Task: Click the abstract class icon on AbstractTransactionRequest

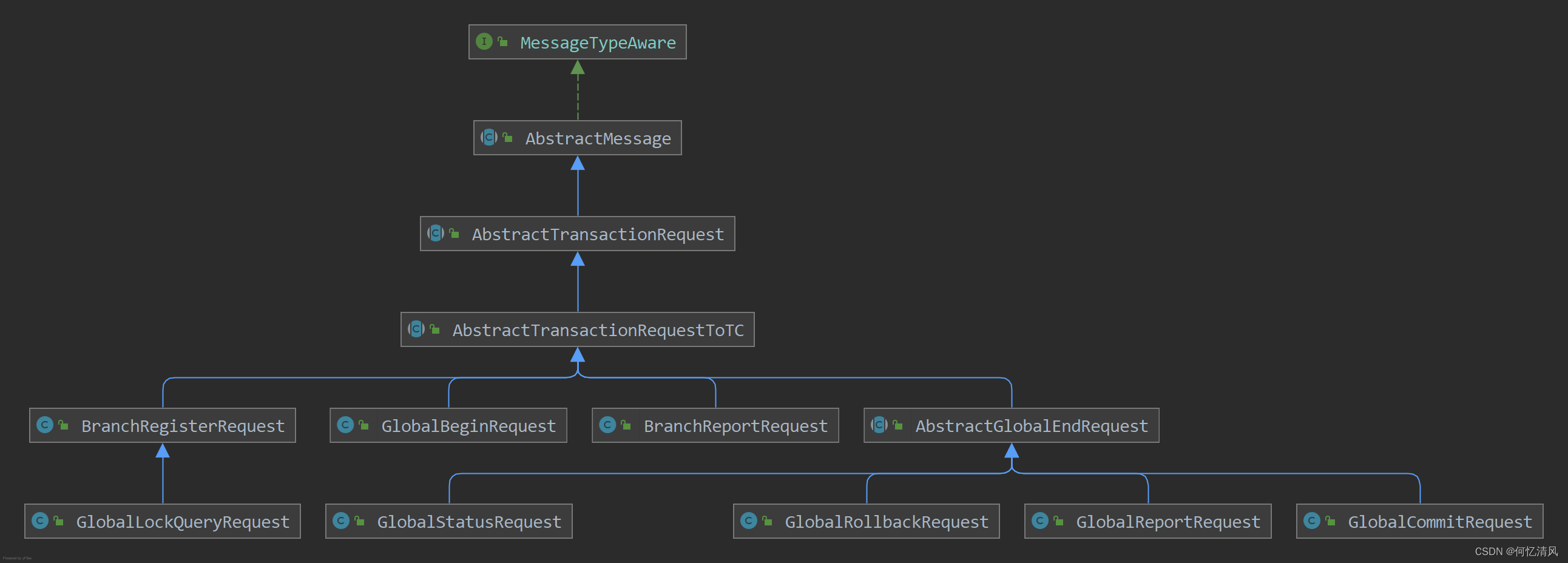Action: click(435, 233)
